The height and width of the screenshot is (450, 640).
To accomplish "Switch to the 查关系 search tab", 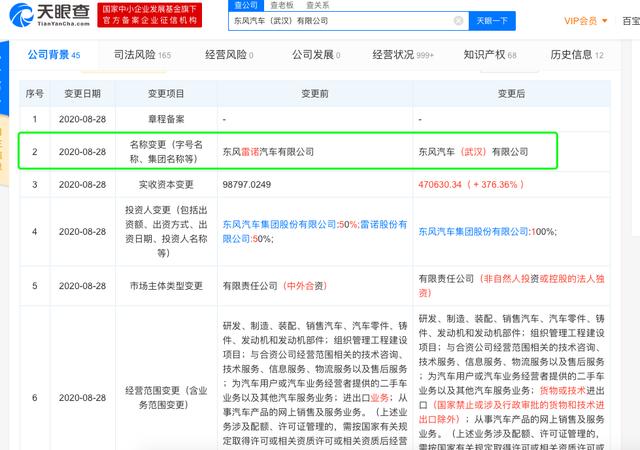I will click(x=317, y=5).
